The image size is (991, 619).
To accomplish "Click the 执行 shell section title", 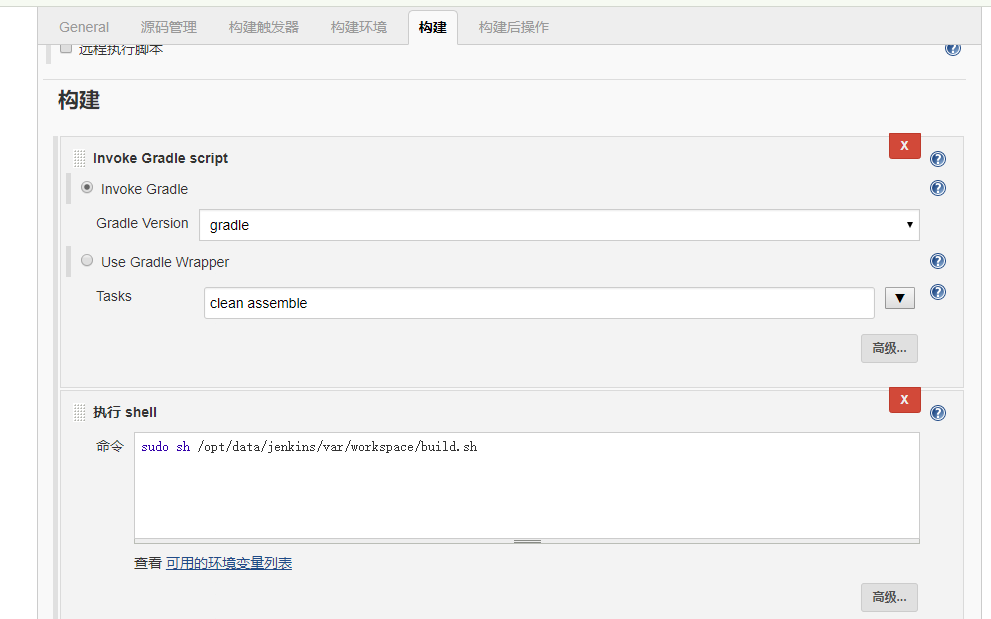I will pos(125,412).
